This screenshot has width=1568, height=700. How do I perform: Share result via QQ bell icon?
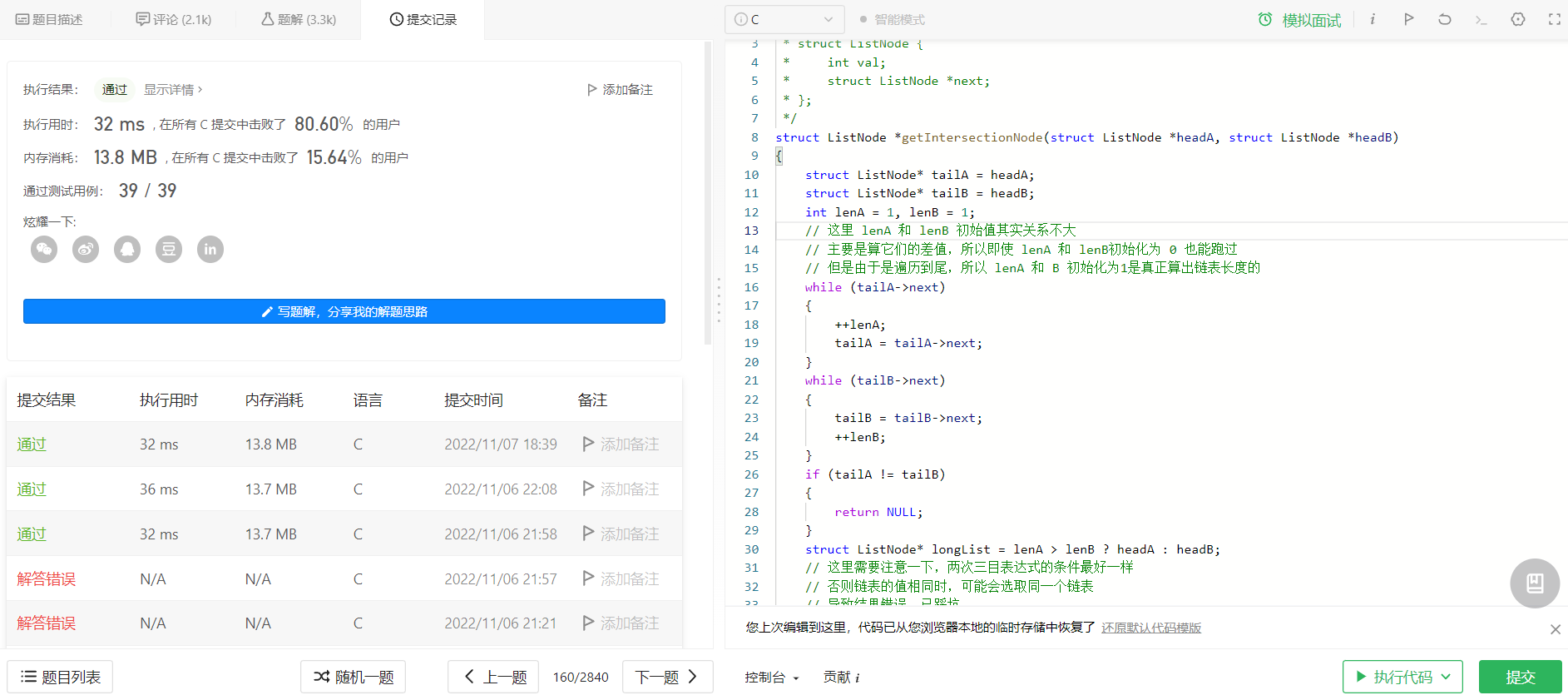tap(127, 249)
